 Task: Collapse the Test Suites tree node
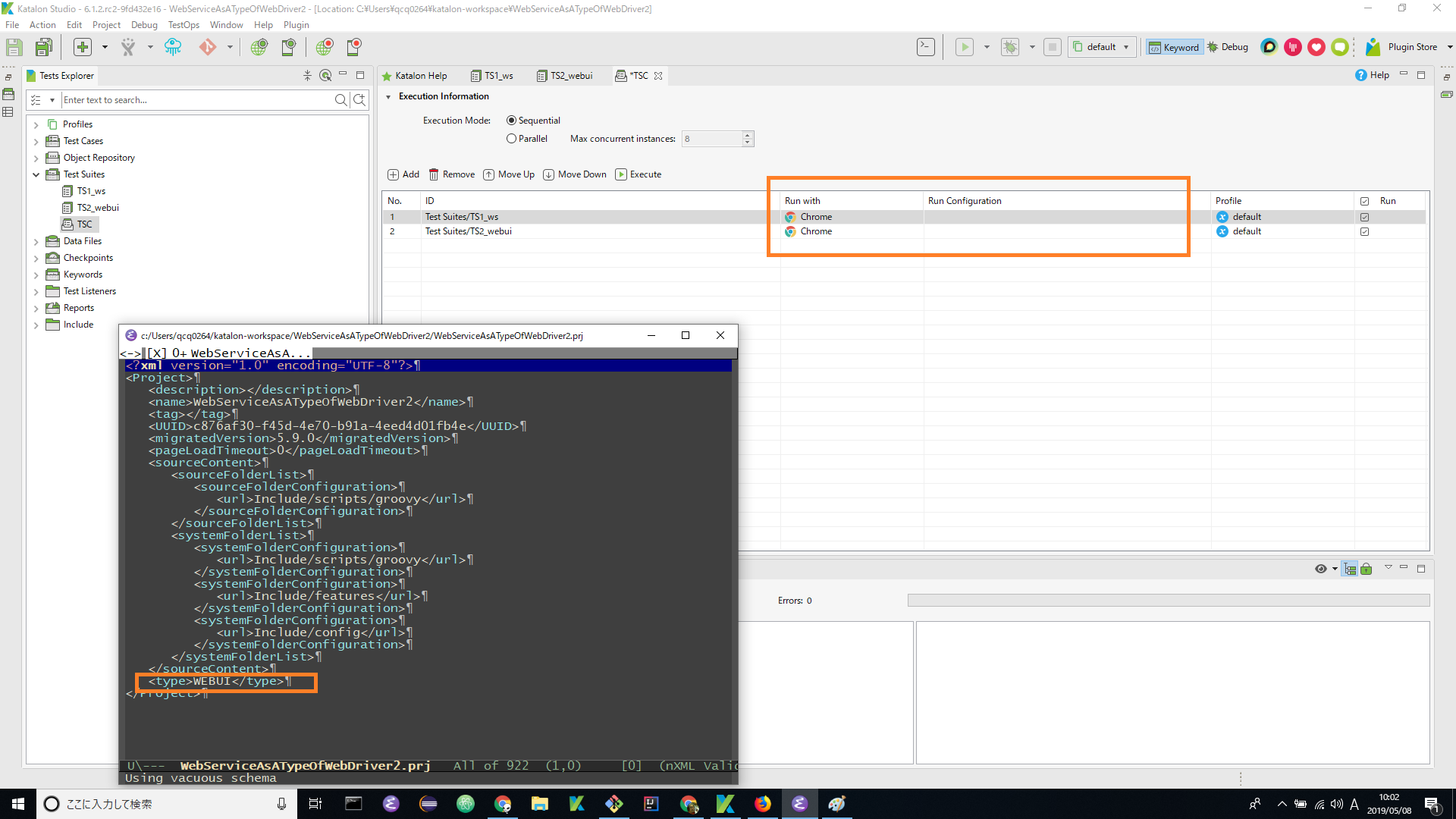tap(36, 174)
